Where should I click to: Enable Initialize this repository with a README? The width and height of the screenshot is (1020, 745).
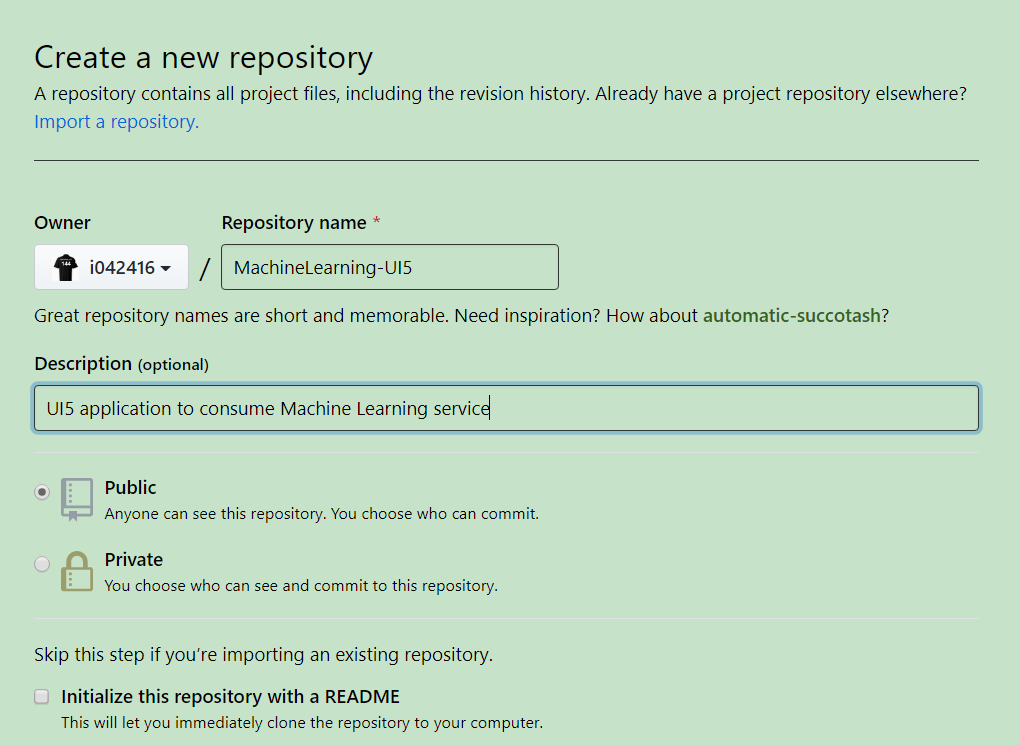(42, 697)
